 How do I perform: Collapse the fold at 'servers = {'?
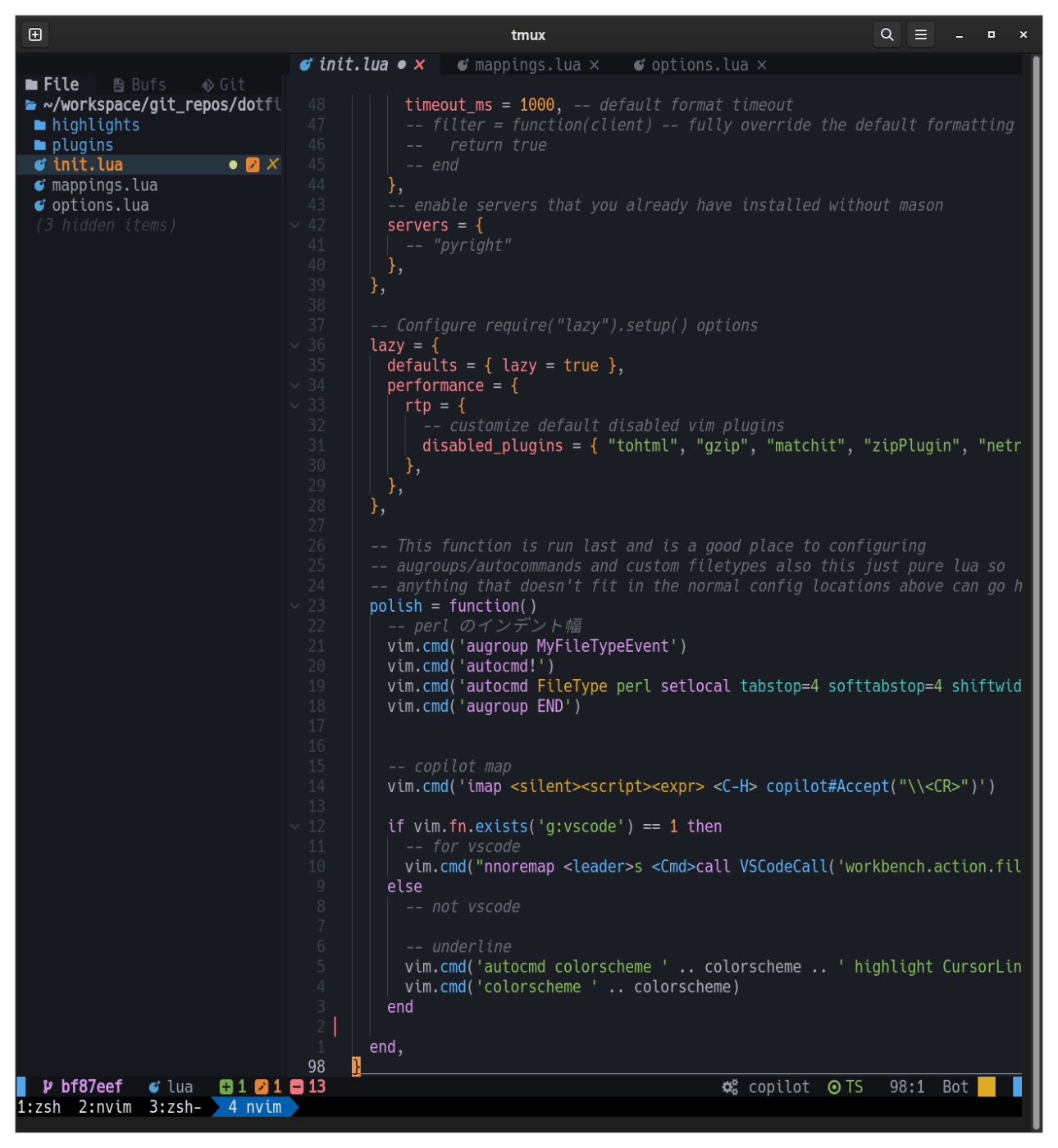pos(295,225)
